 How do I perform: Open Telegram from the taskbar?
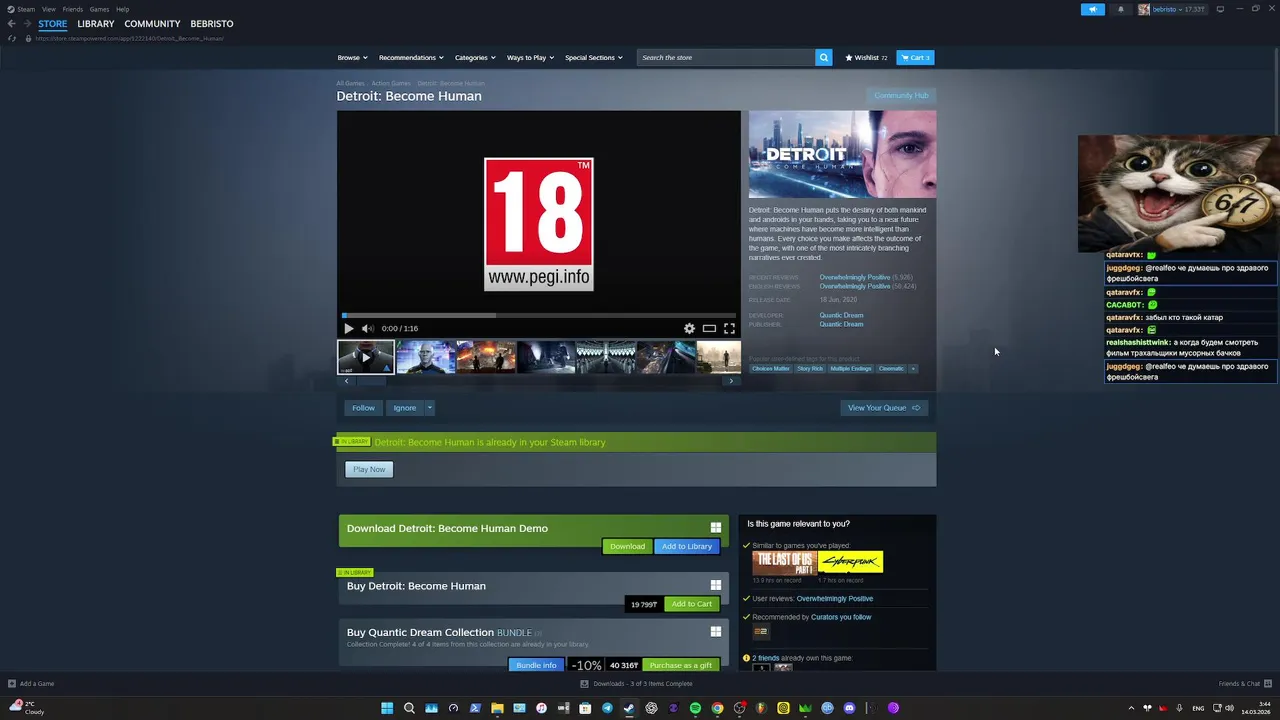click(607, 708)
